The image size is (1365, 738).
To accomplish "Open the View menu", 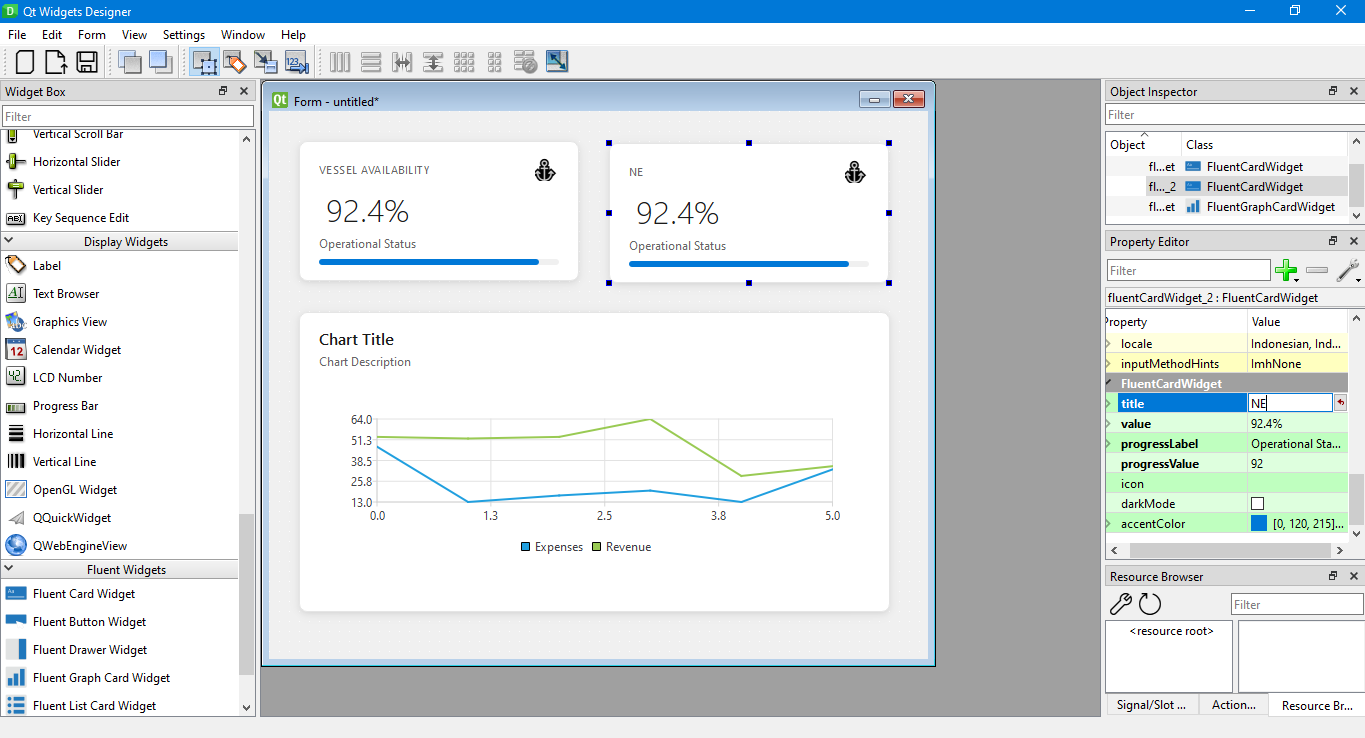I will (x=135, y=34).
